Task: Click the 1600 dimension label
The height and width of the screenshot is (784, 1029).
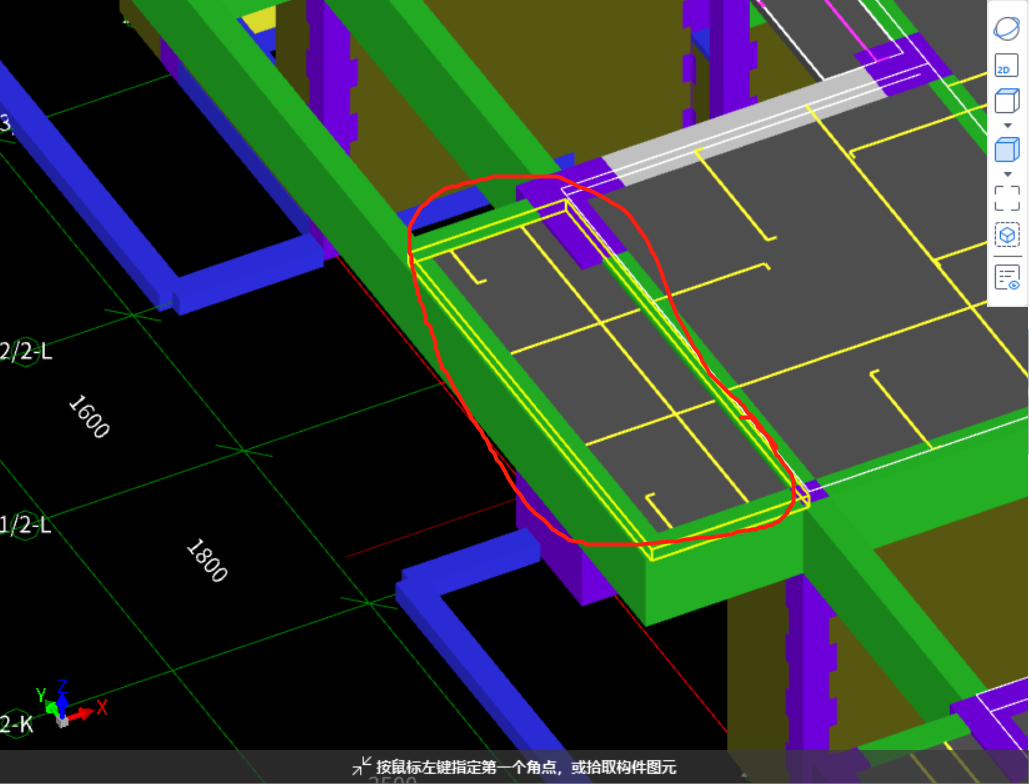Action: tap(88, 416)
